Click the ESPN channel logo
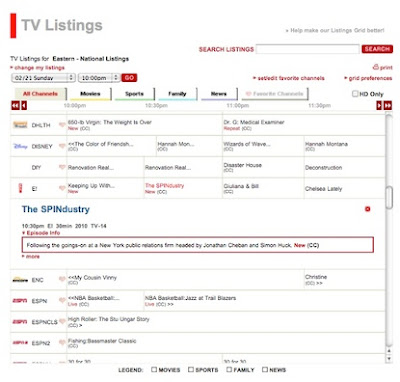The width and height of the screenshot is (400, 382). (20, 301)
